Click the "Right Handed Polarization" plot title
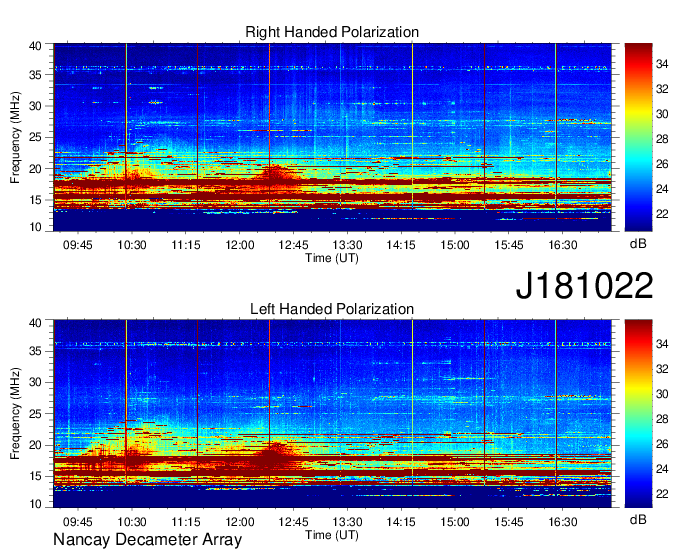 point(332,32)
